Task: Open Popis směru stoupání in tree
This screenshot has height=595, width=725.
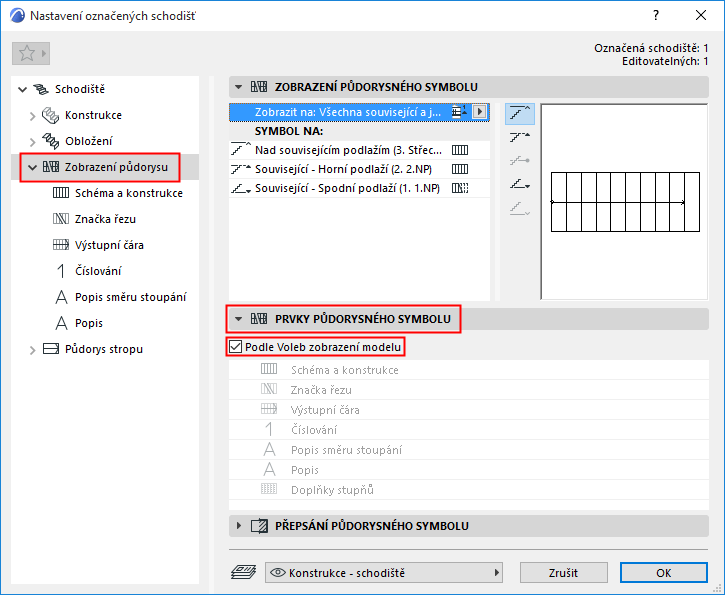Action: pyautogui.click(x=130, y=297)
